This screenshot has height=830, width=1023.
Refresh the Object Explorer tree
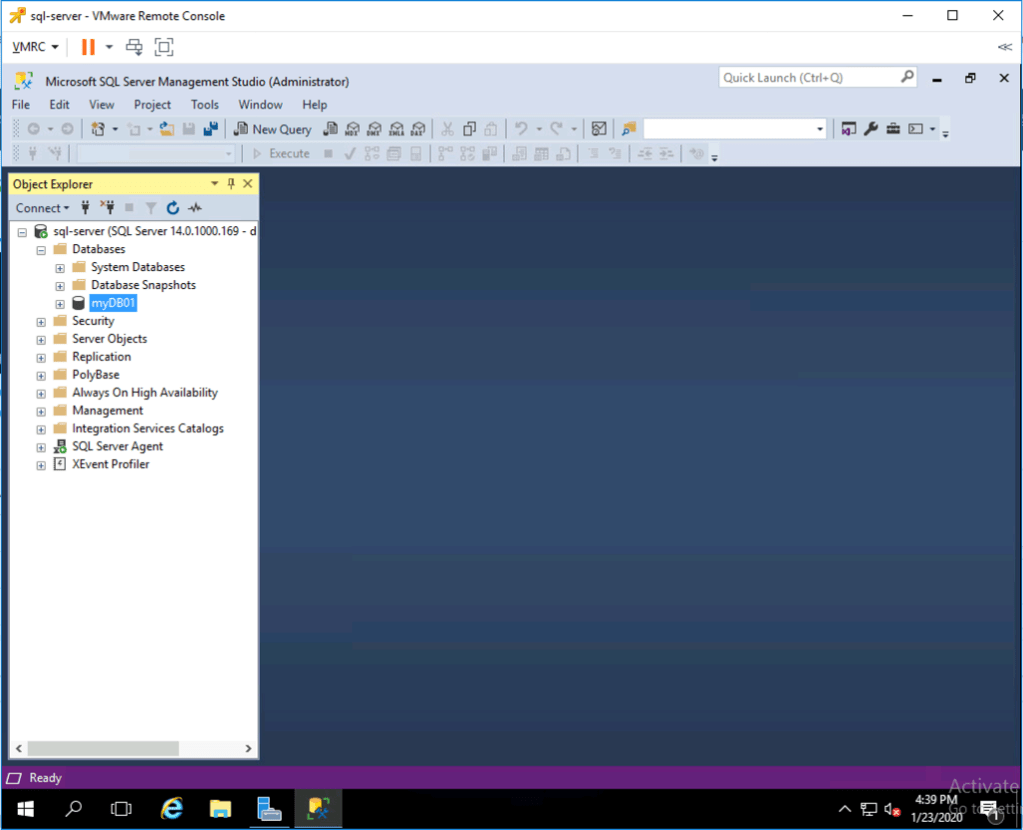pyautogui.click(x=173, y=208)
